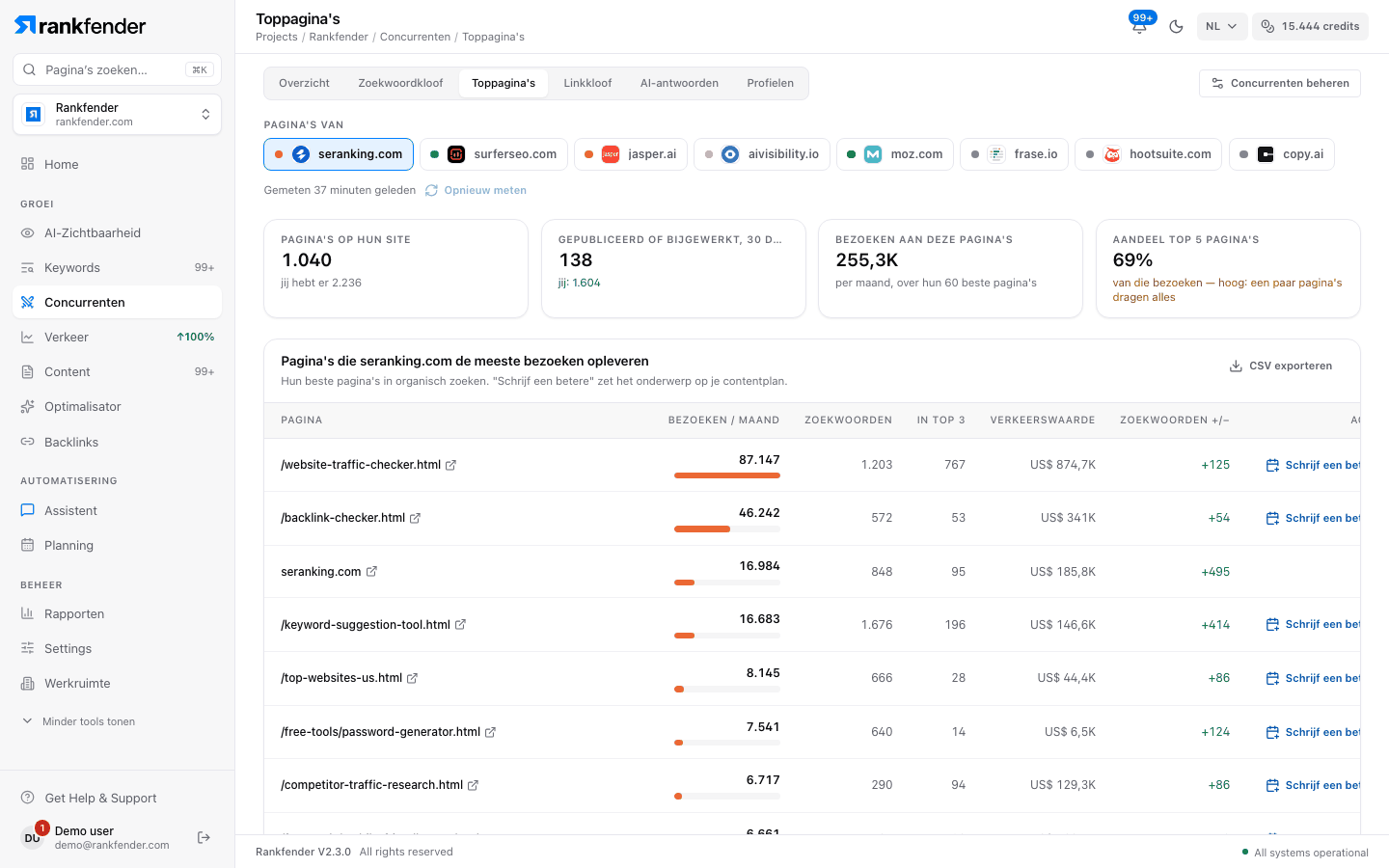
Task: Open Verkeer traffic section
Action: (x=117, y=337)
